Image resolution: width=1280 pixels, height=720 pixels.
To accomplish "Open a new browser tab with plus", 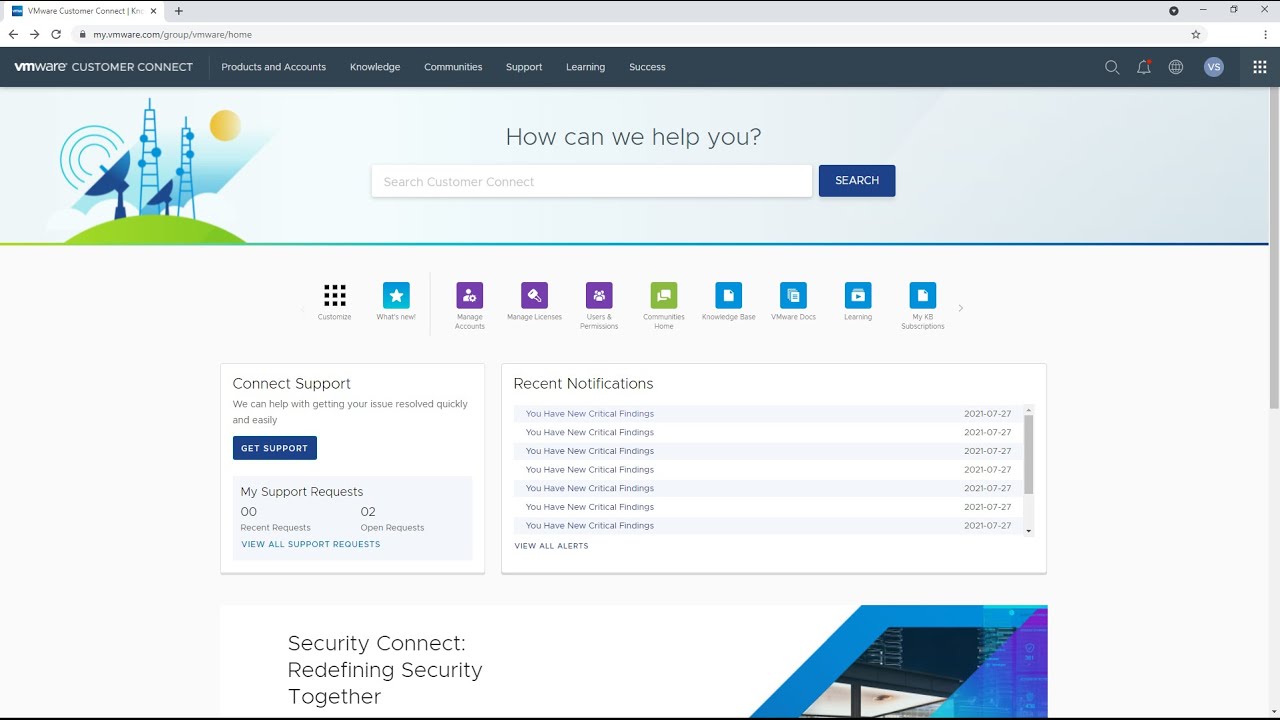I will 179,11.
